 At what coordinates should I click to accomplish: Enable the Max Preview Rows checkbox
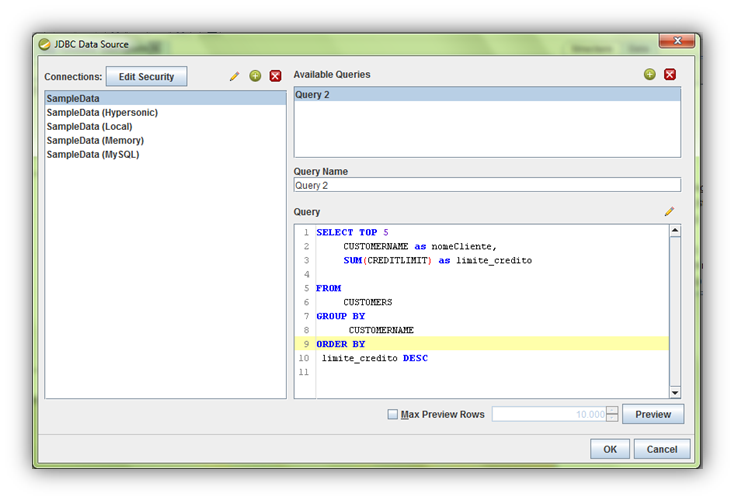[393, 414]
